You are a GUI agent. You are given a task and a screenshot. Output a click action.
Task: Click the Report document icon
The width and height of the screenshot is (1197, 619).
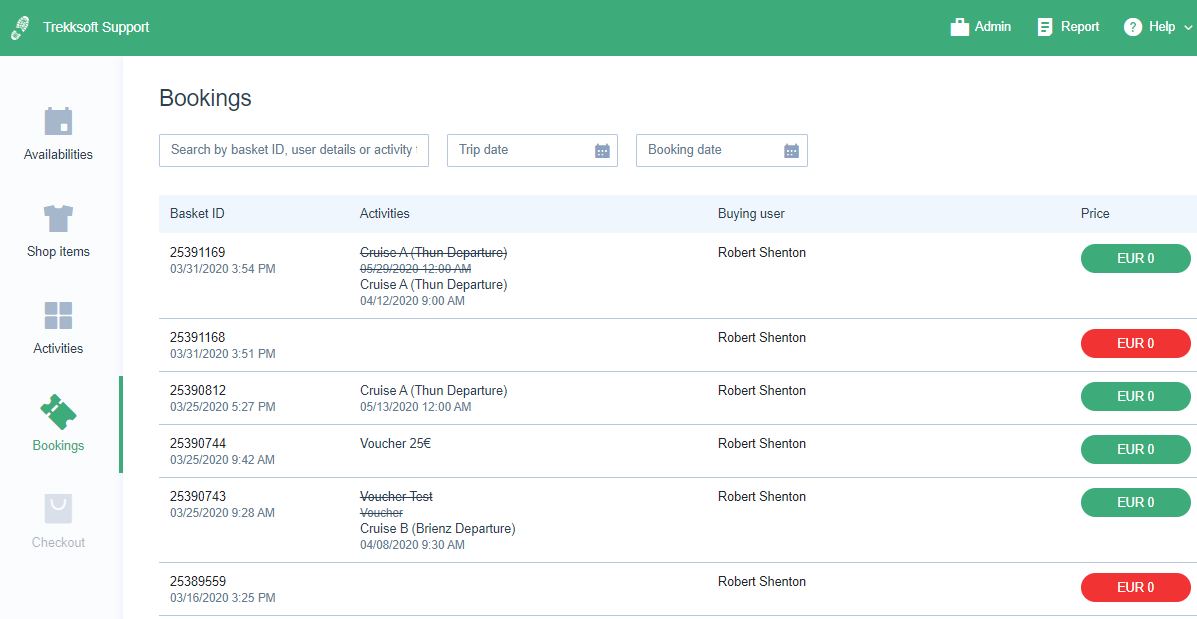(1045, 27)
